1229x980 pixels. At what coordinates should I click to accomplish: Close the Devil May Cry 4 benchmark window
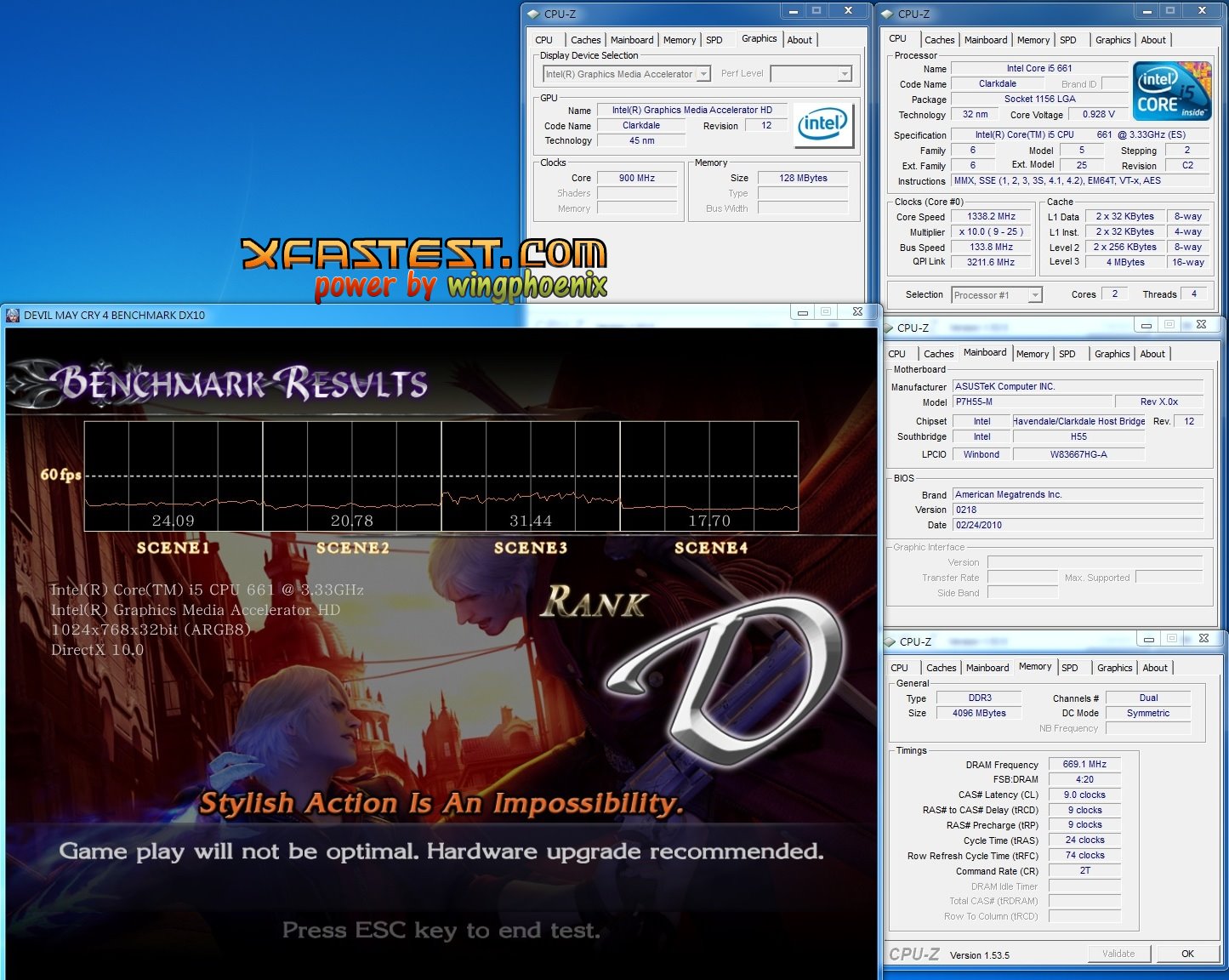[x=857, y=312]
